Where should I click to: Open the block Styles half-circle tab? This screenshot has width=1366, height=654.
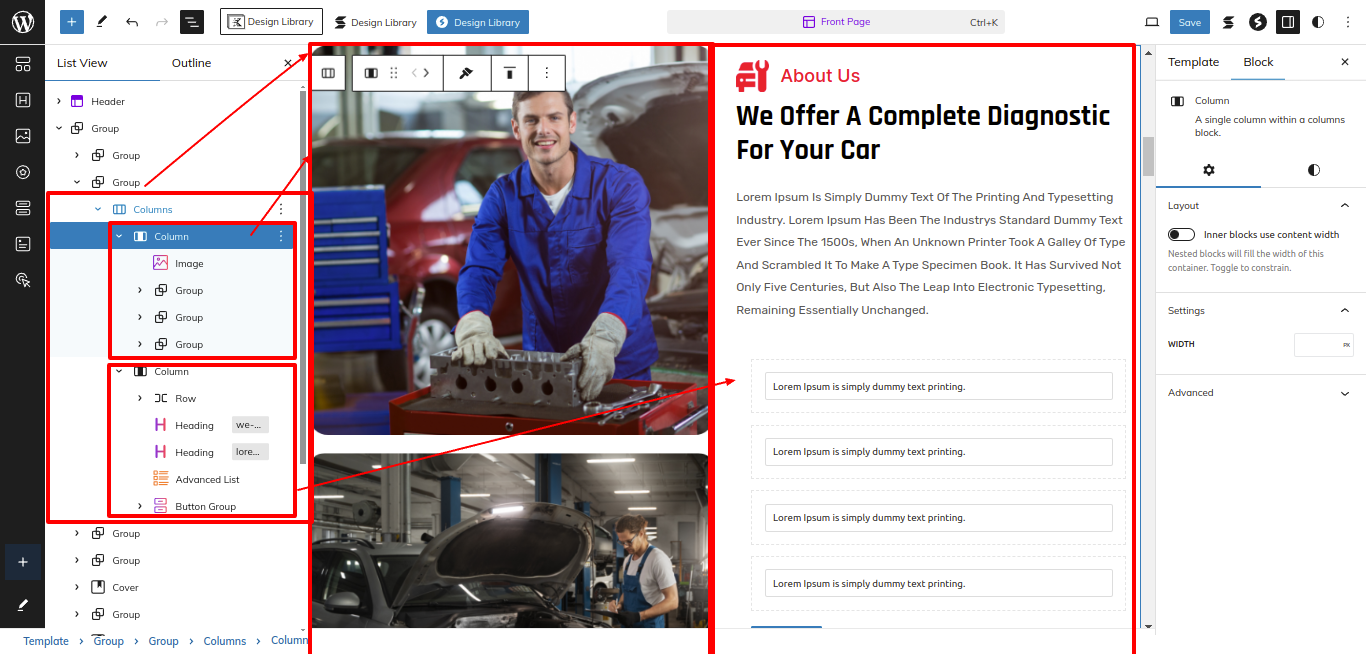[1313, 170]
